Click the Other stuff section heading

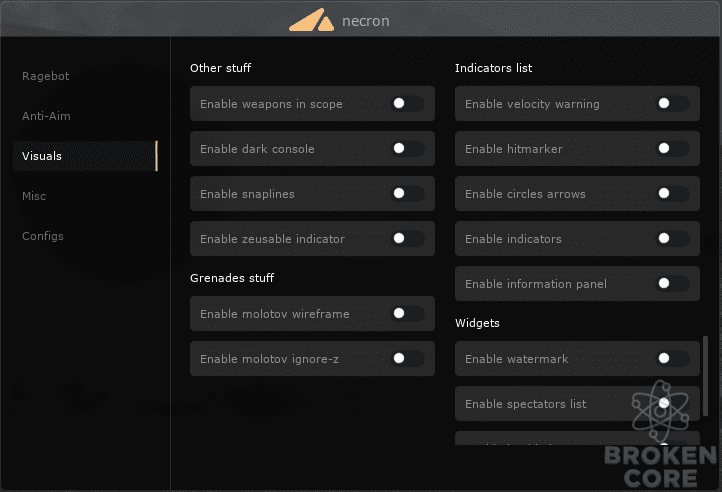click(x=221, y=68)
